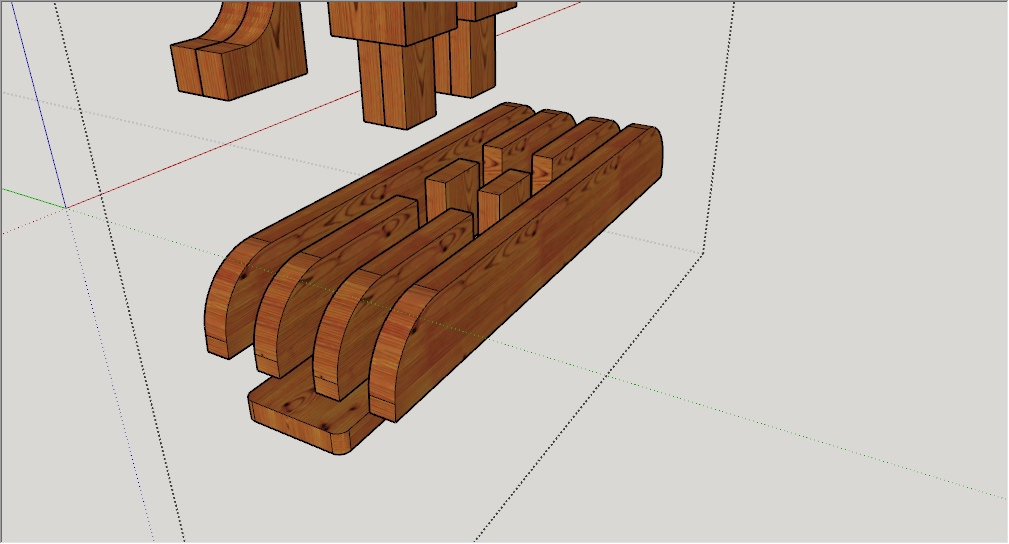This screenshot has height=544, width=1009.
Task: Select the left upright block between the beams
Action: coord(452,193)
